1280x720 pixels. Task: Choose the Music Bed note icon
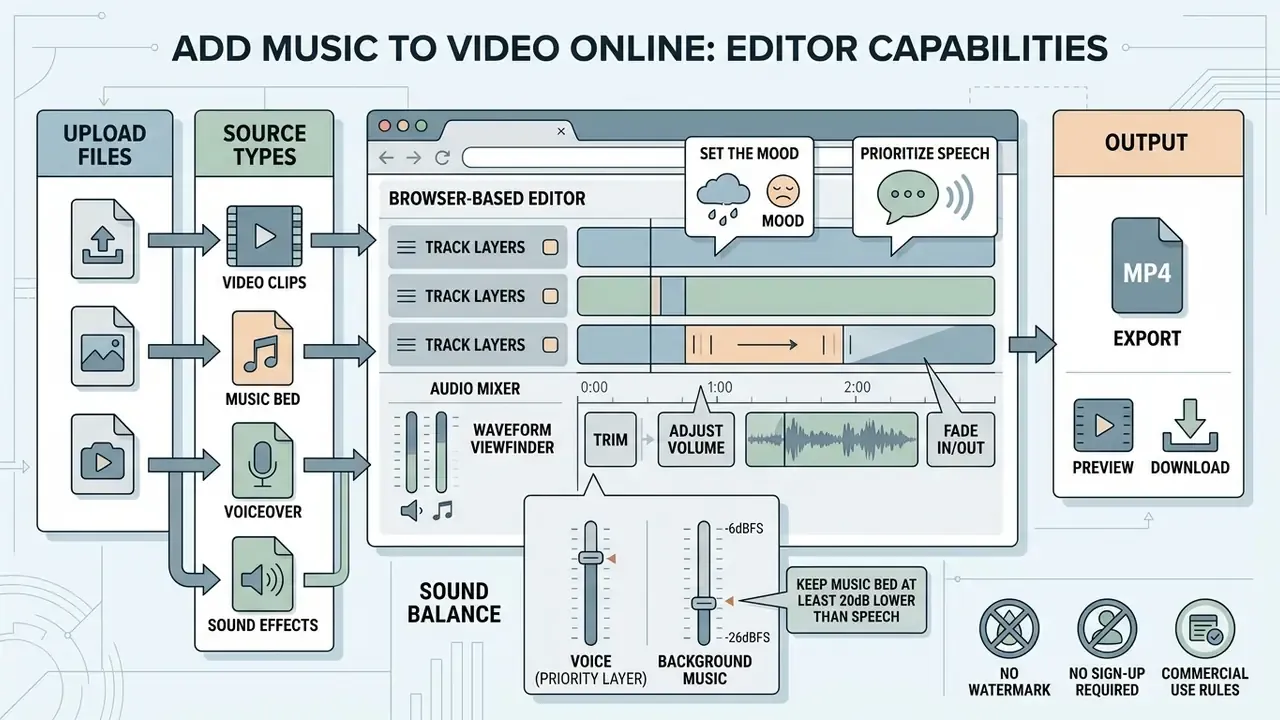tap(263, 349)
